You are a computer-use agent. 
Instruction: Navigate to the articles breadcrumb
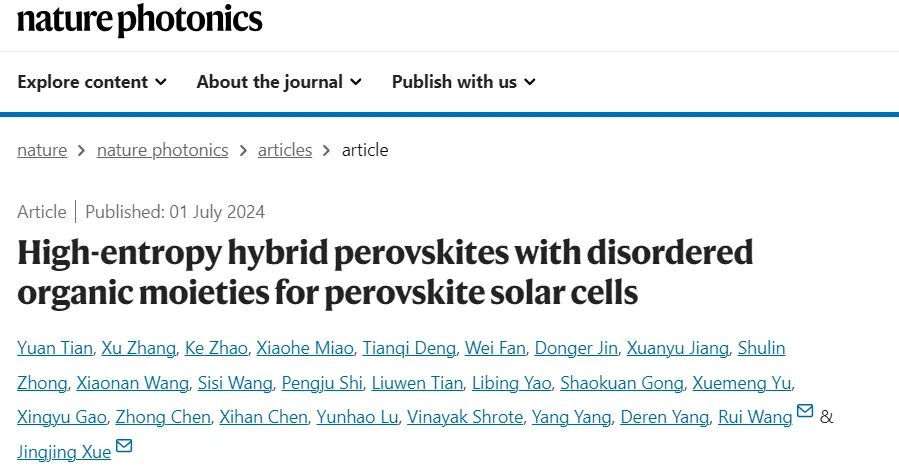pyautogui.click(x=285, y=150)
